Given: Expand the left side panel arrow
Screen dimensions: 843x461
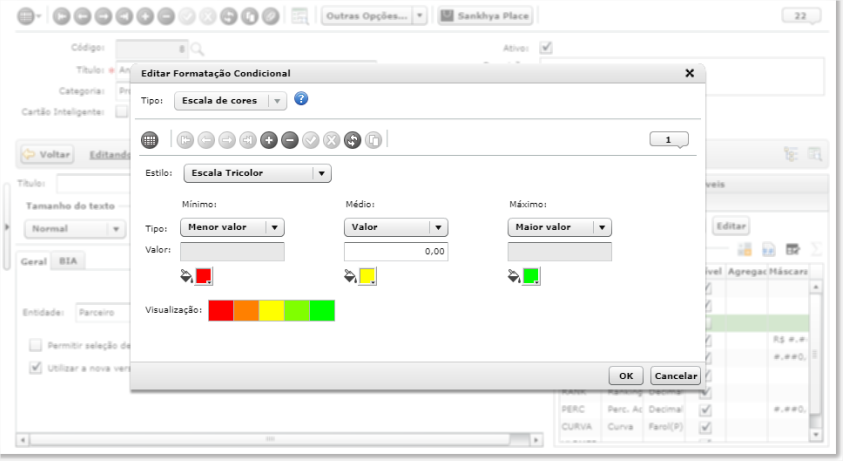Looking at the screenshot, I should pos(7,227).
